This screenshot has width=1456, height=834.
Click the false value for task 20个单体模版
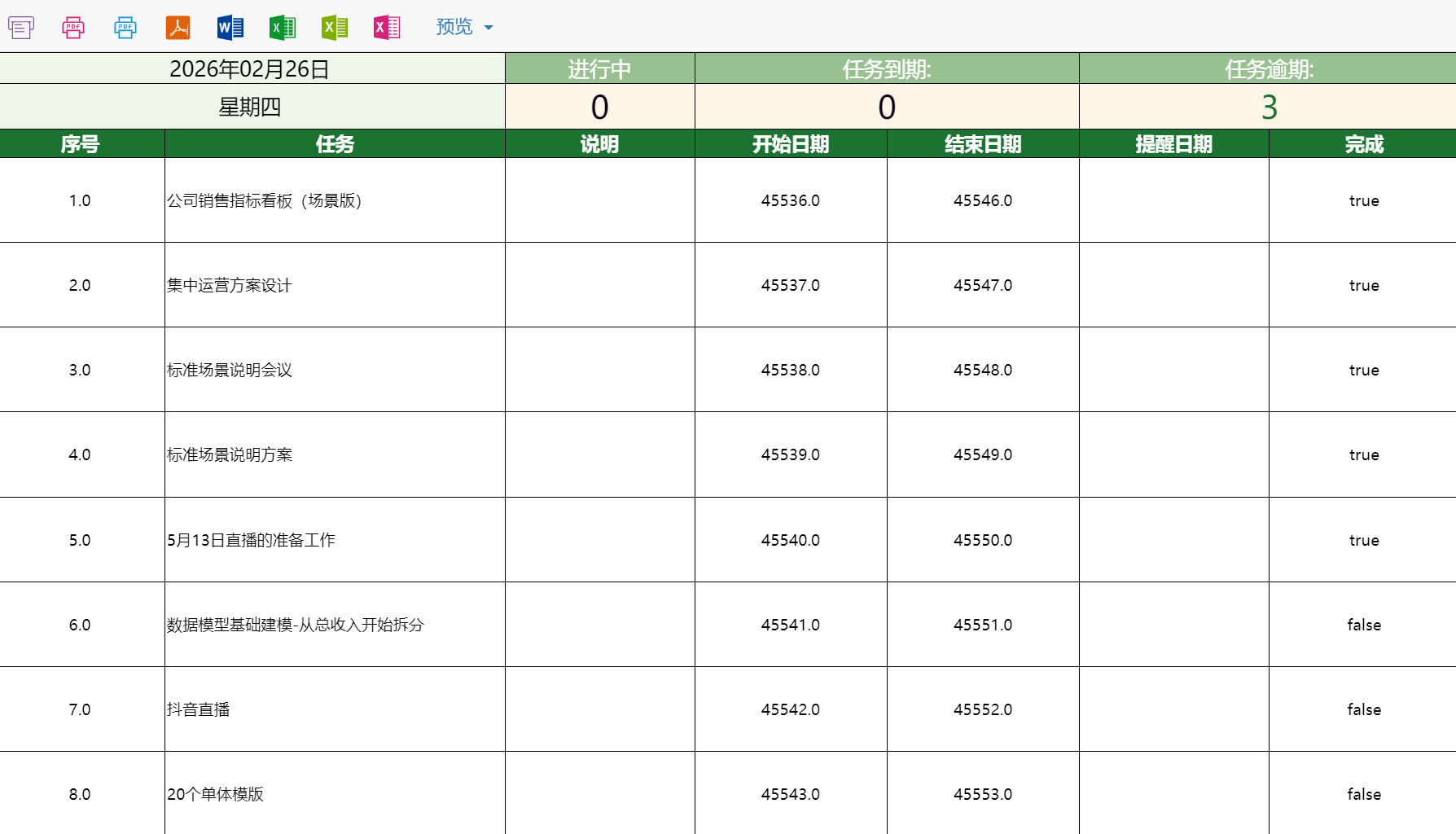pos(1363,794)
